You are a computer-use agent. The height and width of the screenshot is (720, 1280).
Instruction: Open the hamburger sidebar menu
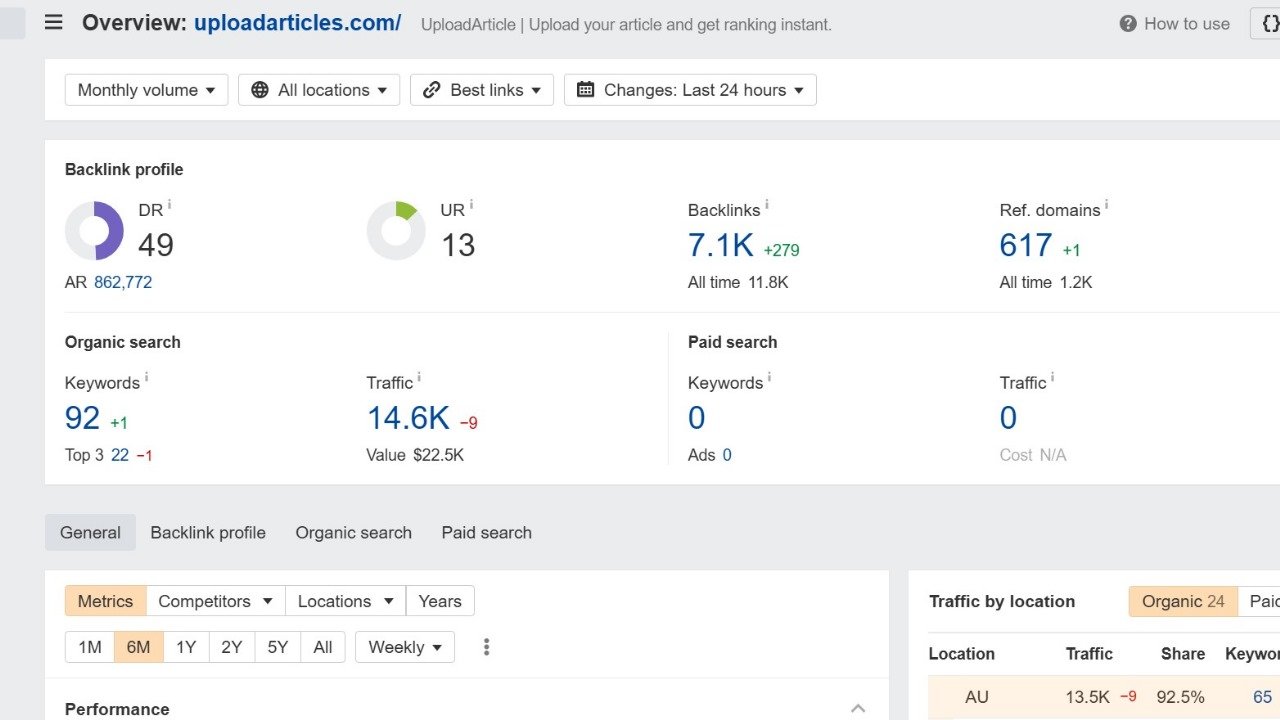53,22
